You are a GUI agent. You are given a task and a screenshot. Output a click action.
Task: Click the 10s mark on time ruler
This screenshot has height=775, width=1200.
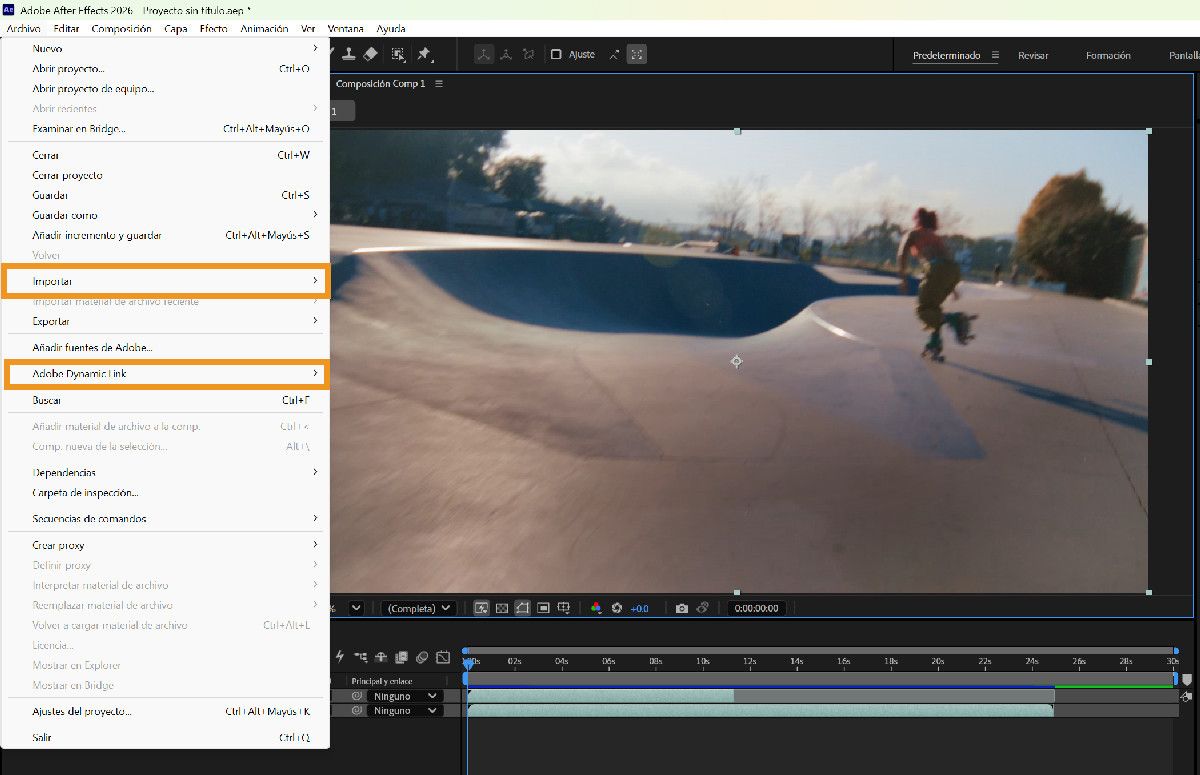click(702, 661)
